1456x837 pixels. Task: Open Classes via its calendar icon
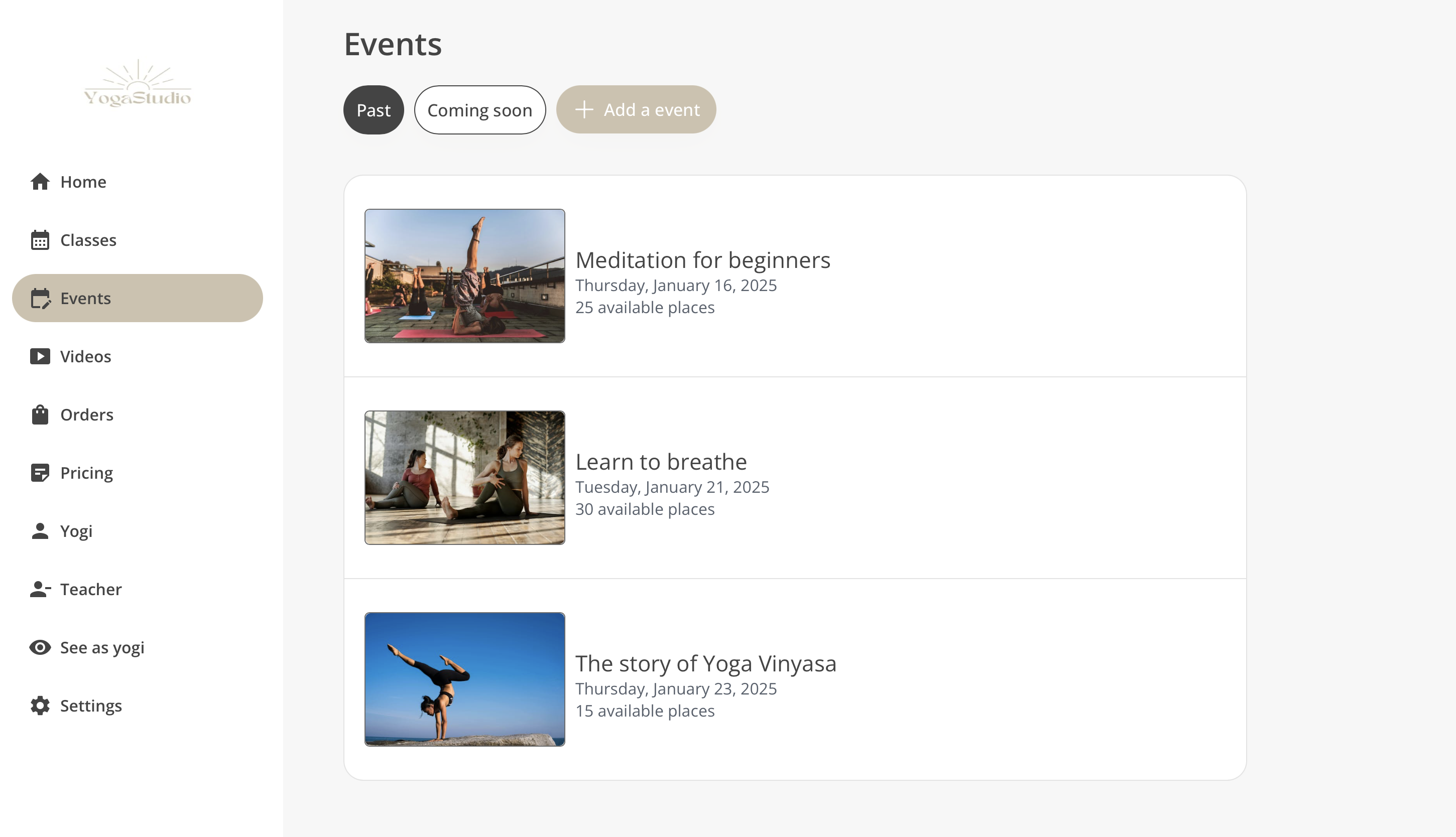40,240
